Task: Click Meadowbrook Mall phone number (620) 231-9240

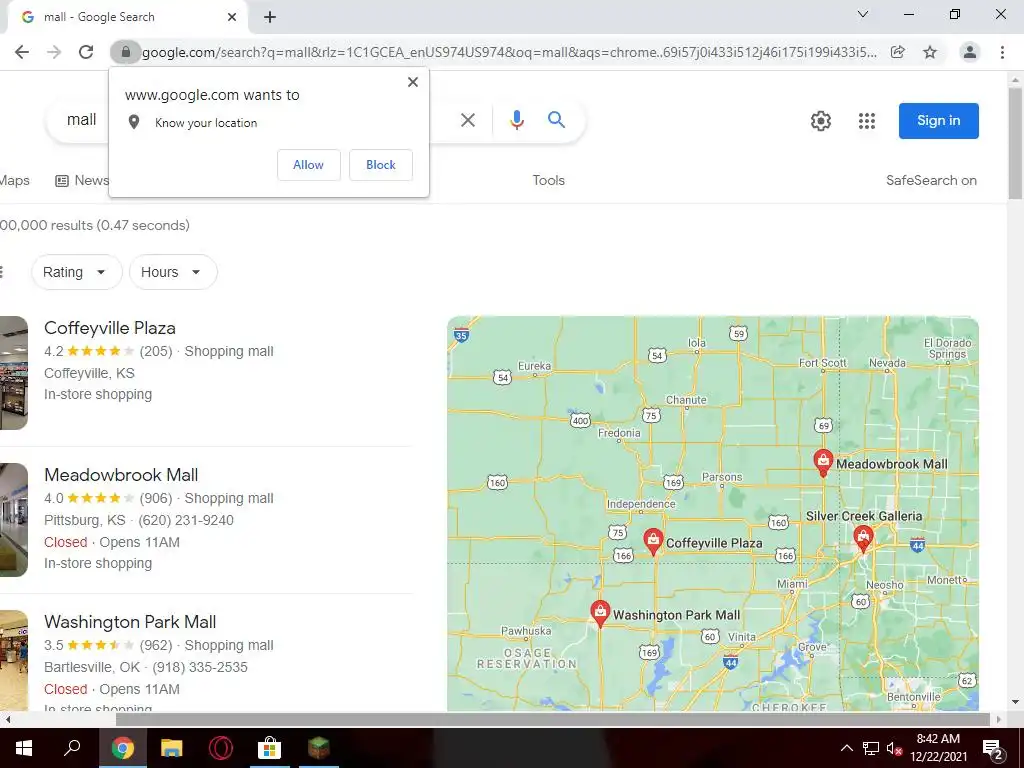Action: (x=186, y=520)
